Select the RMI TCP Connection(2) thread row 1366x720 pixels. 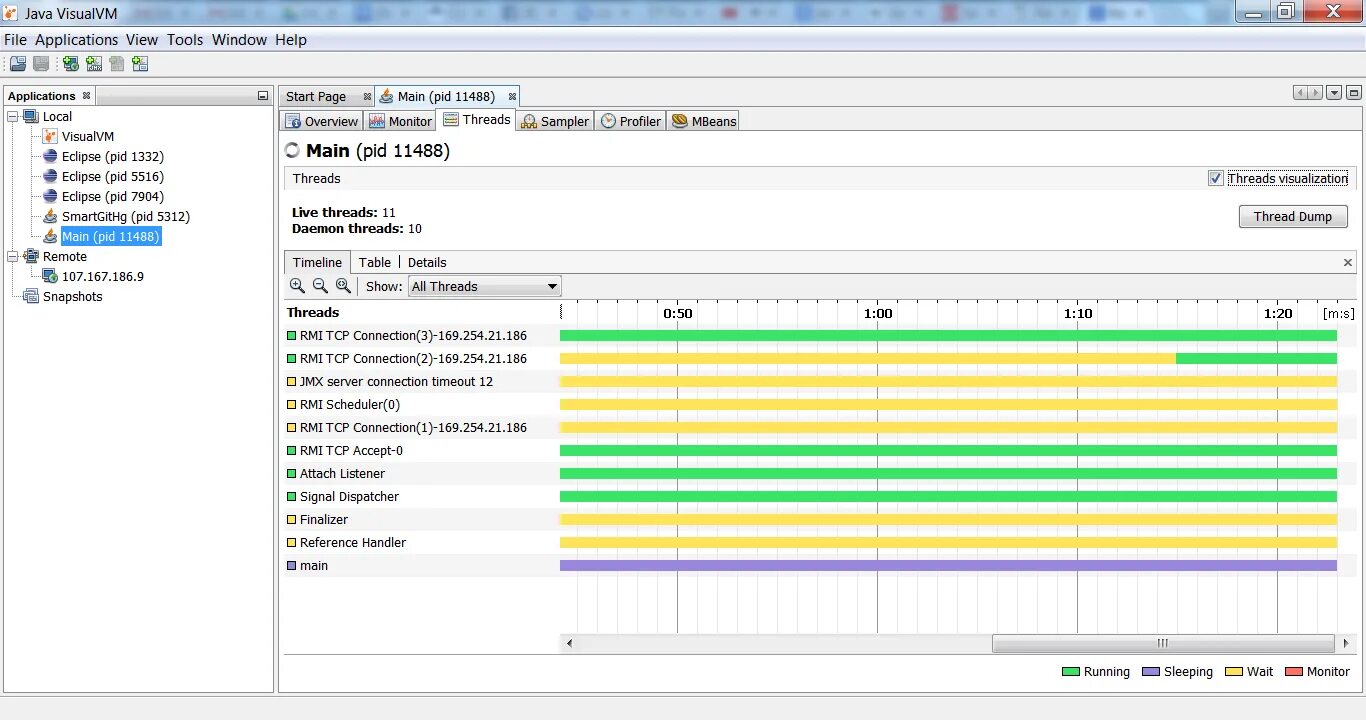click(x=820, y=358)
